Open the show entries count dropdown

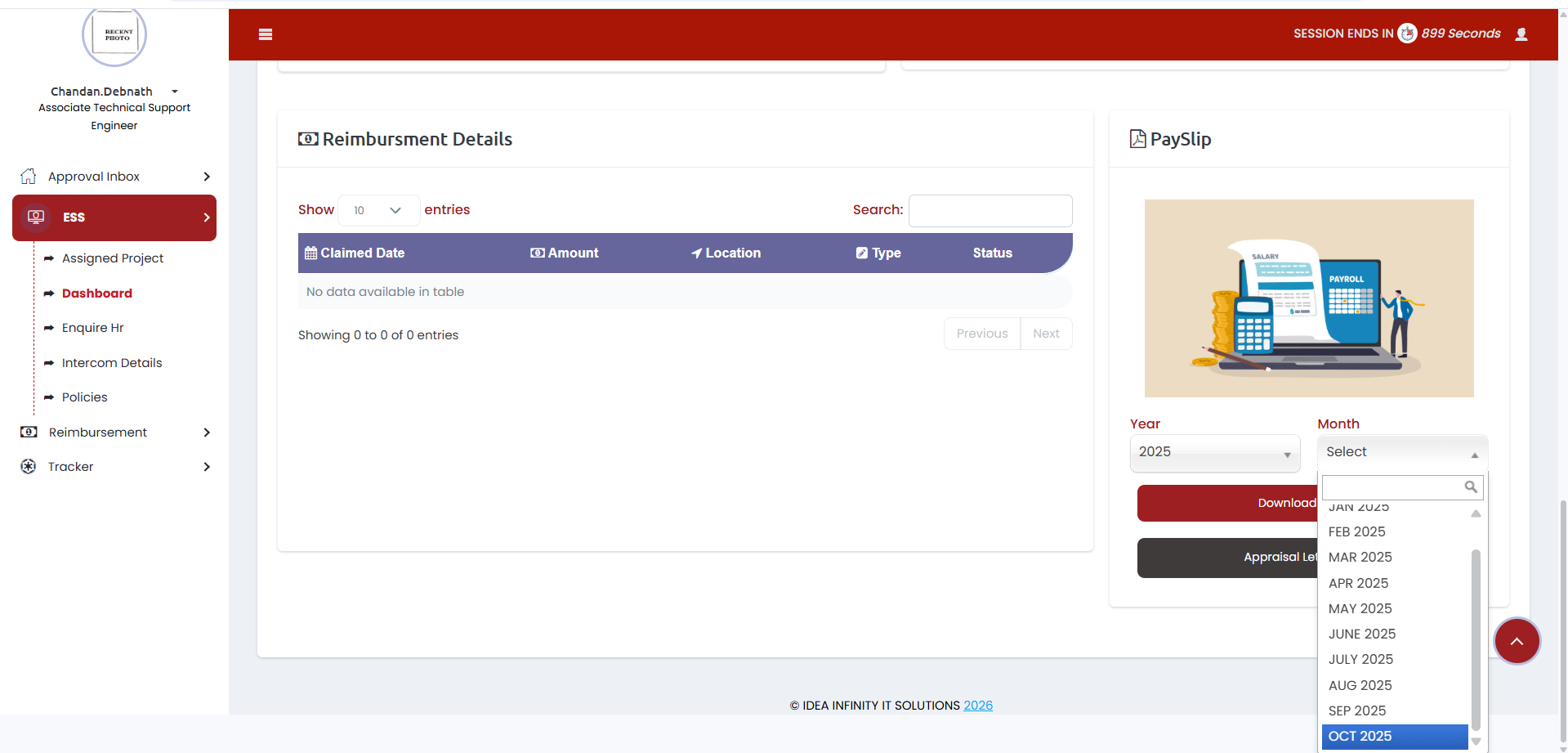click(x=378, y=210)
